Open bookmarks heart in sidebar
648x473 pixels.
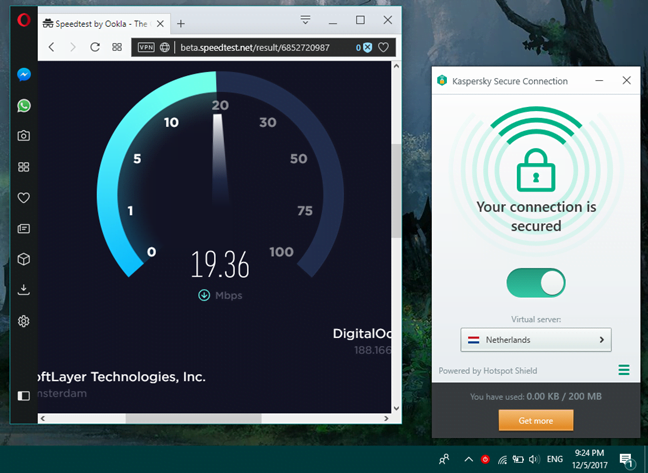[x=24, y=198]
